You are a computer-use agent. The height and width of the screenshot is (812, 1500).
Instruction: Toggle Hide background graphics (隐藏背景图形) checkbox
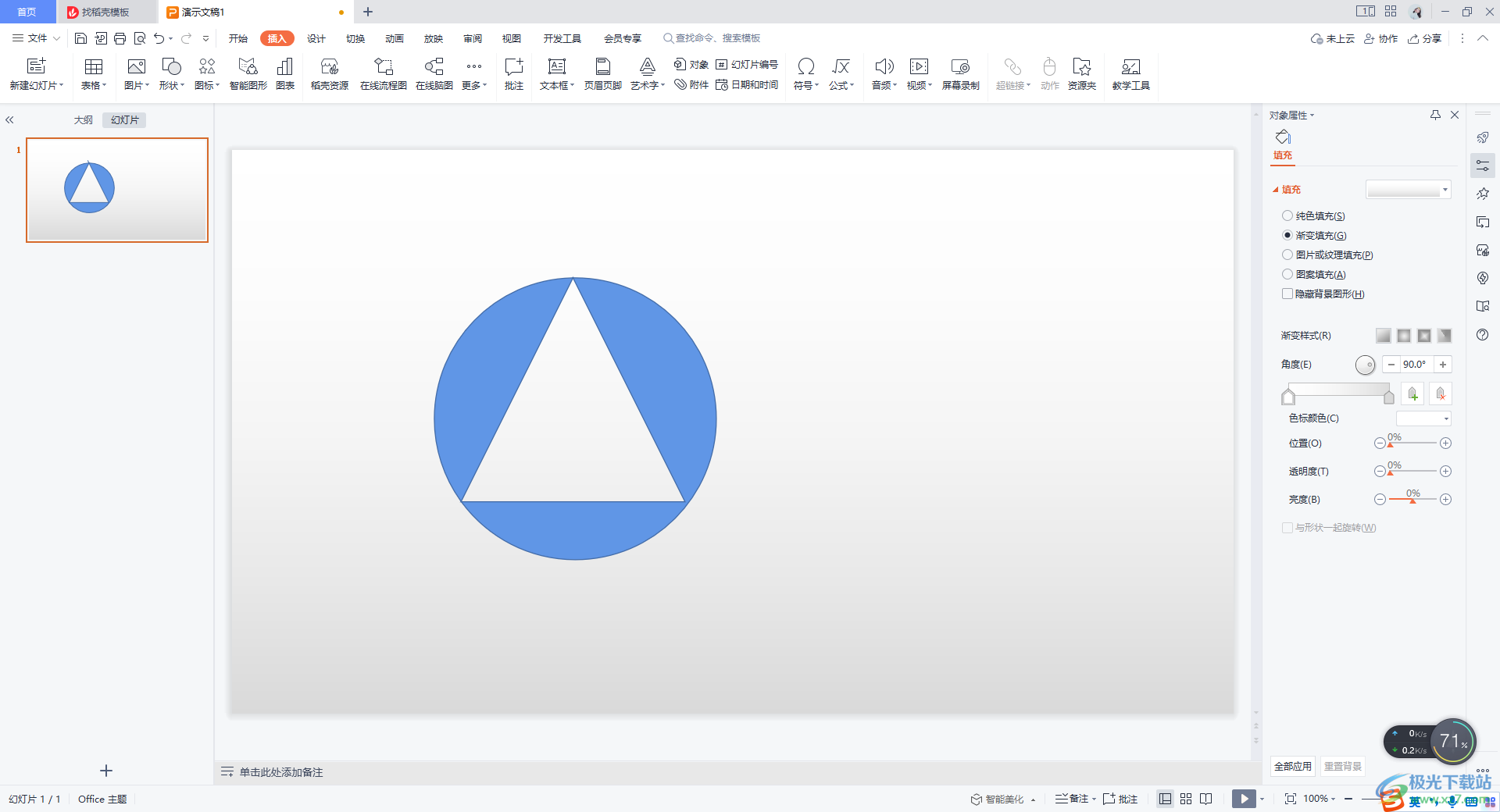(x=1287, y=294)
